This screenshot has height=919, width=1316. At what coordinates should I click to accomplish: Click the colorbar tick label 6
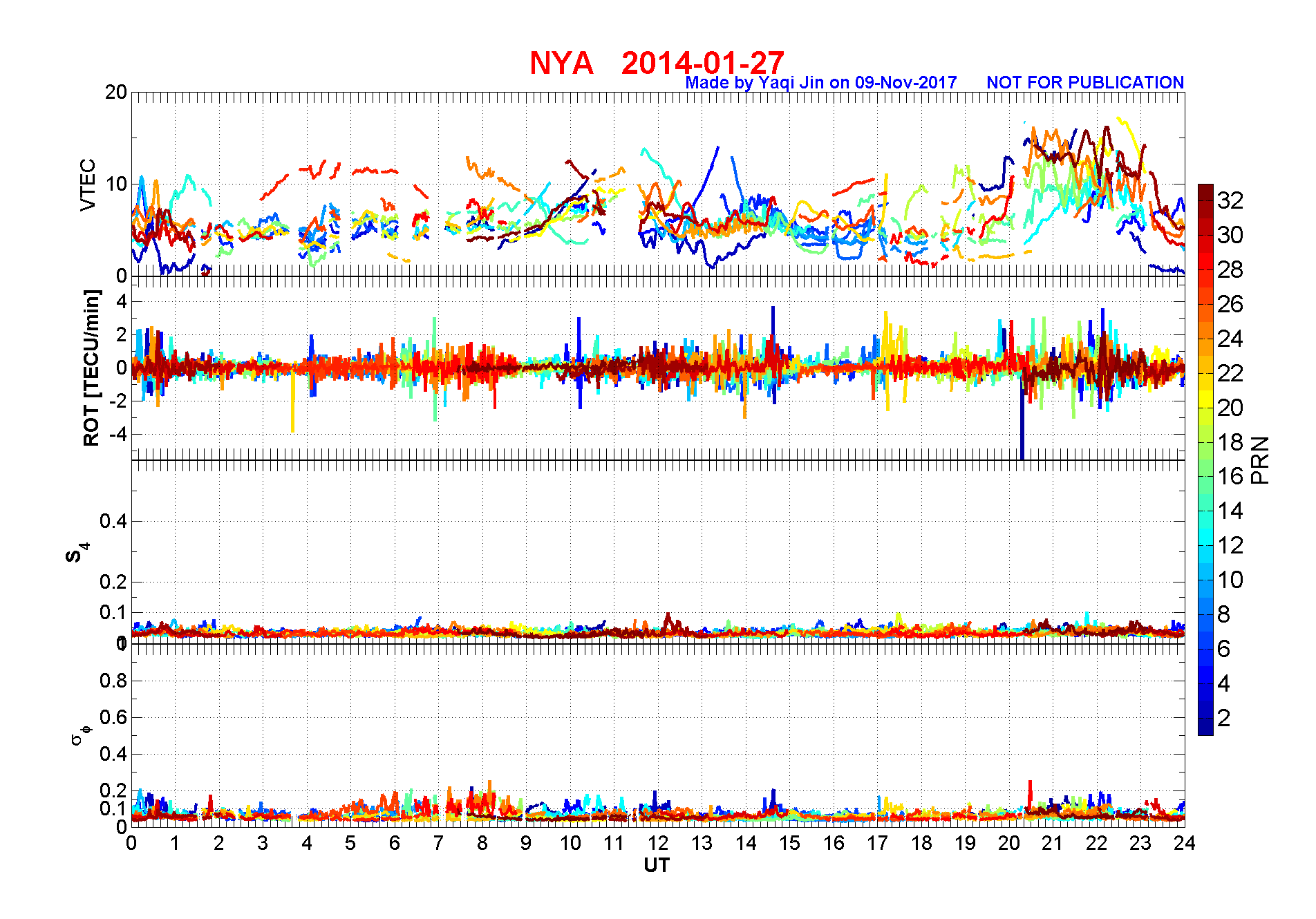(1224, 649)
